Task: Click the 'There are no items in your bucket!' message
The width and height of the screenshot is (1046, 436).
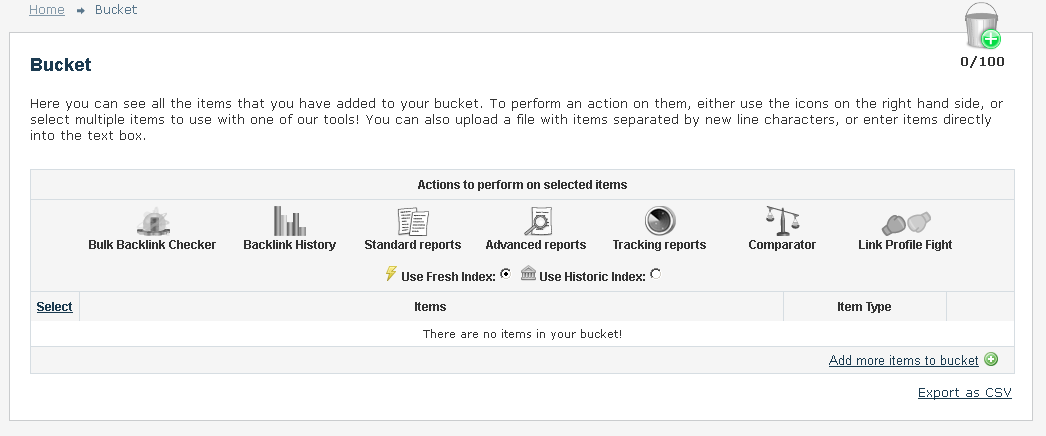Action: (x=522, y=333)
